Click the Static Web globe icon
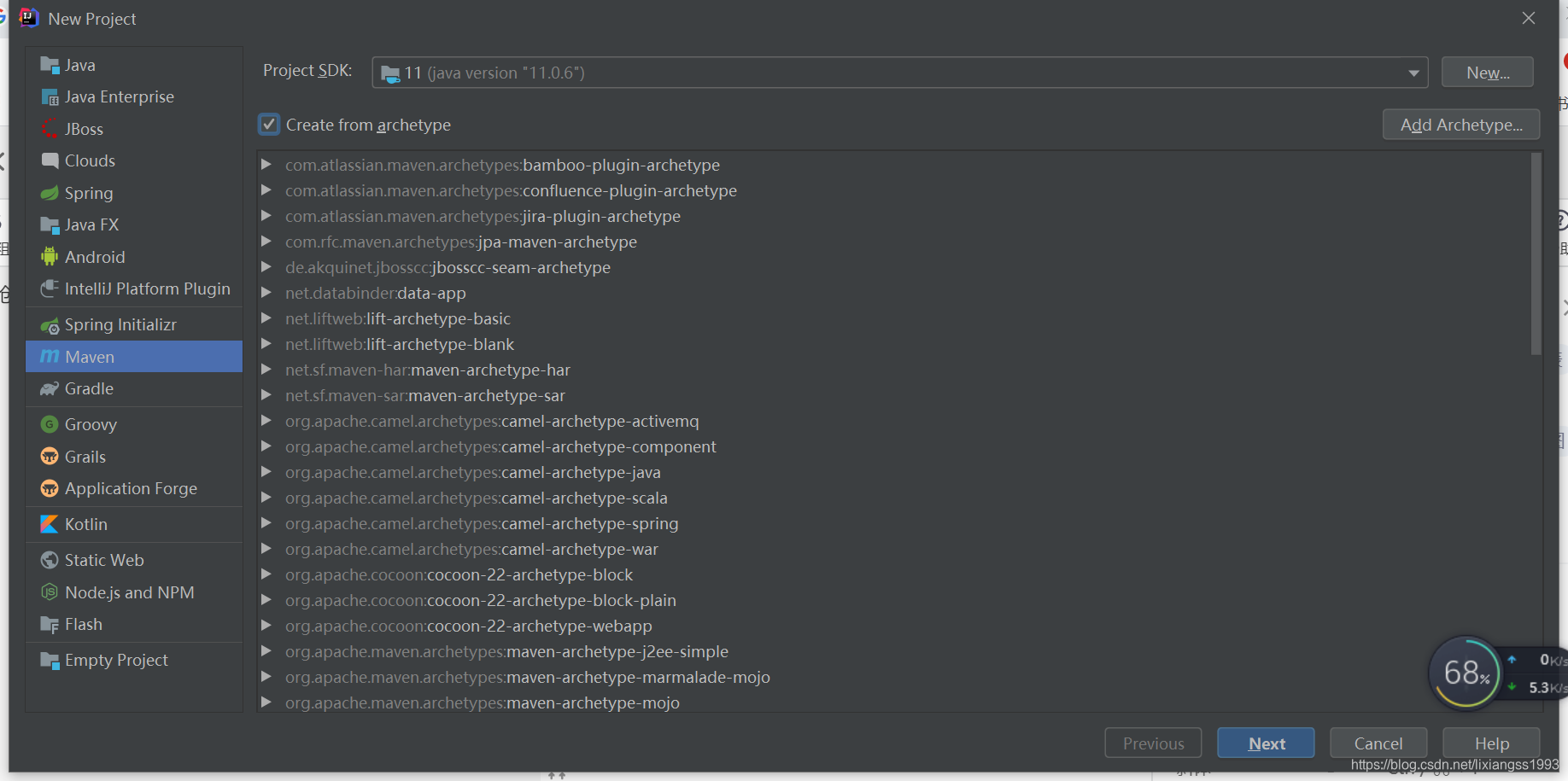 click(50, 560)
